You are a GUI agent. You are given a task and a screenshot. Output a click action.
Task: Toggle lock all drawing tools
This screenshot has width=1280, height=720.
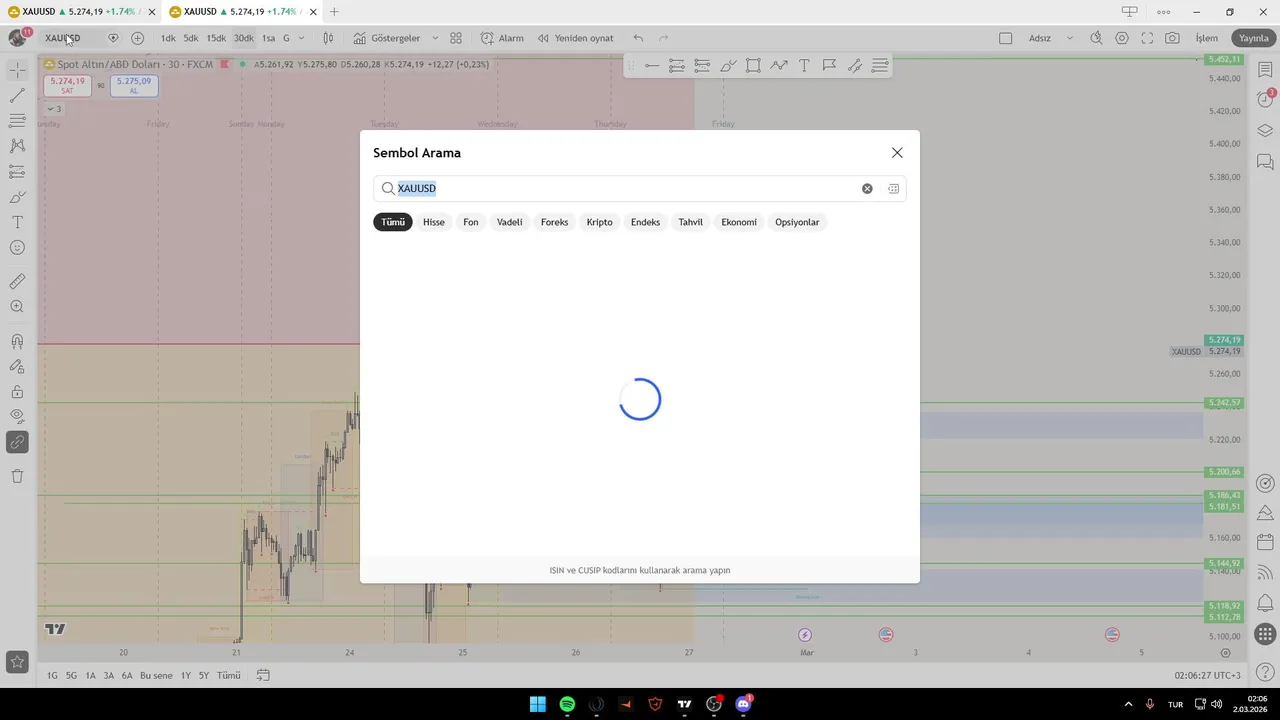pyautogui.click(x=17, y=392)
